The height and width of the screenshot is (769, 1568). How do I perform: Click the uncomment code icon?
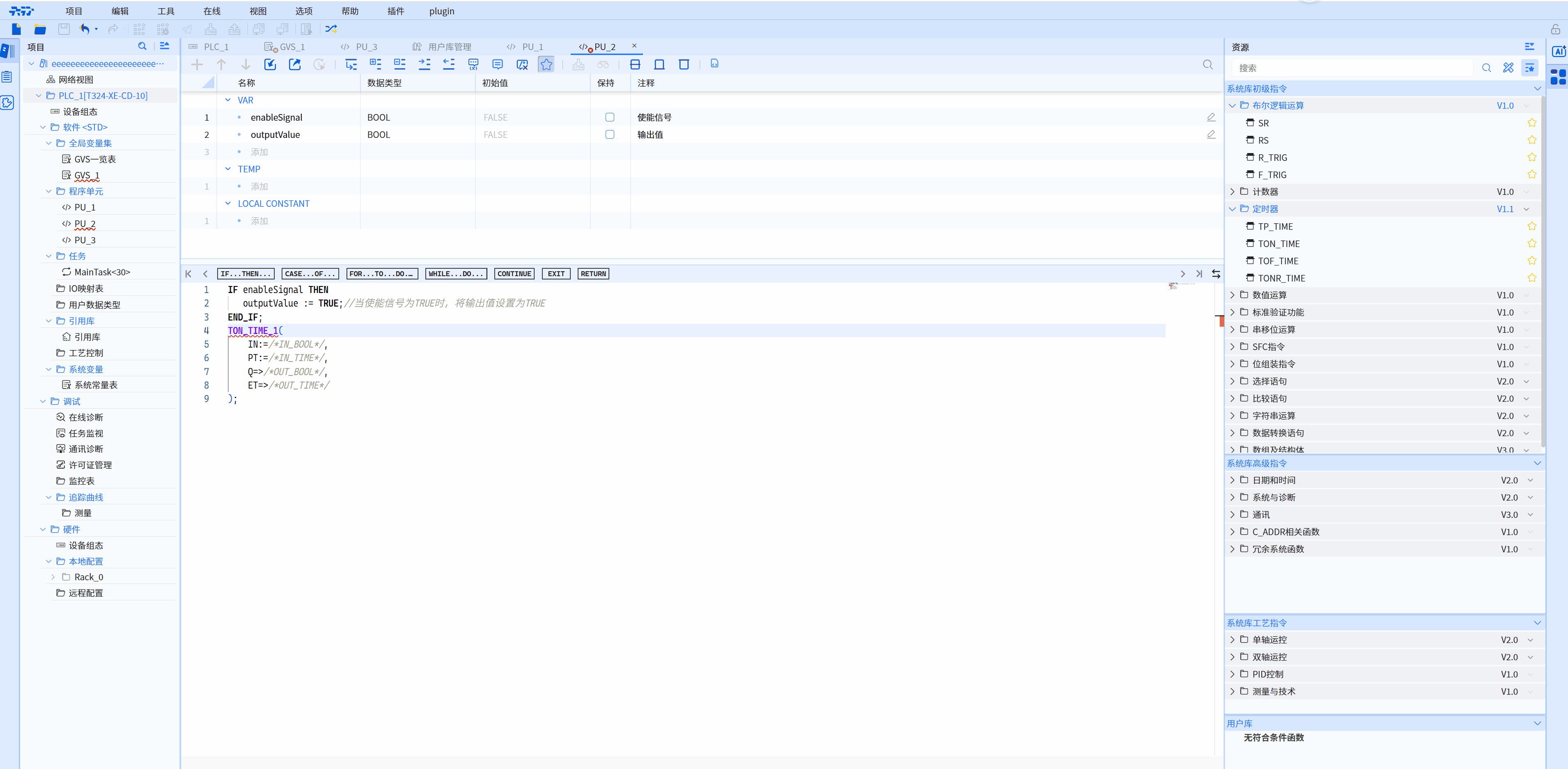[522, 64]
